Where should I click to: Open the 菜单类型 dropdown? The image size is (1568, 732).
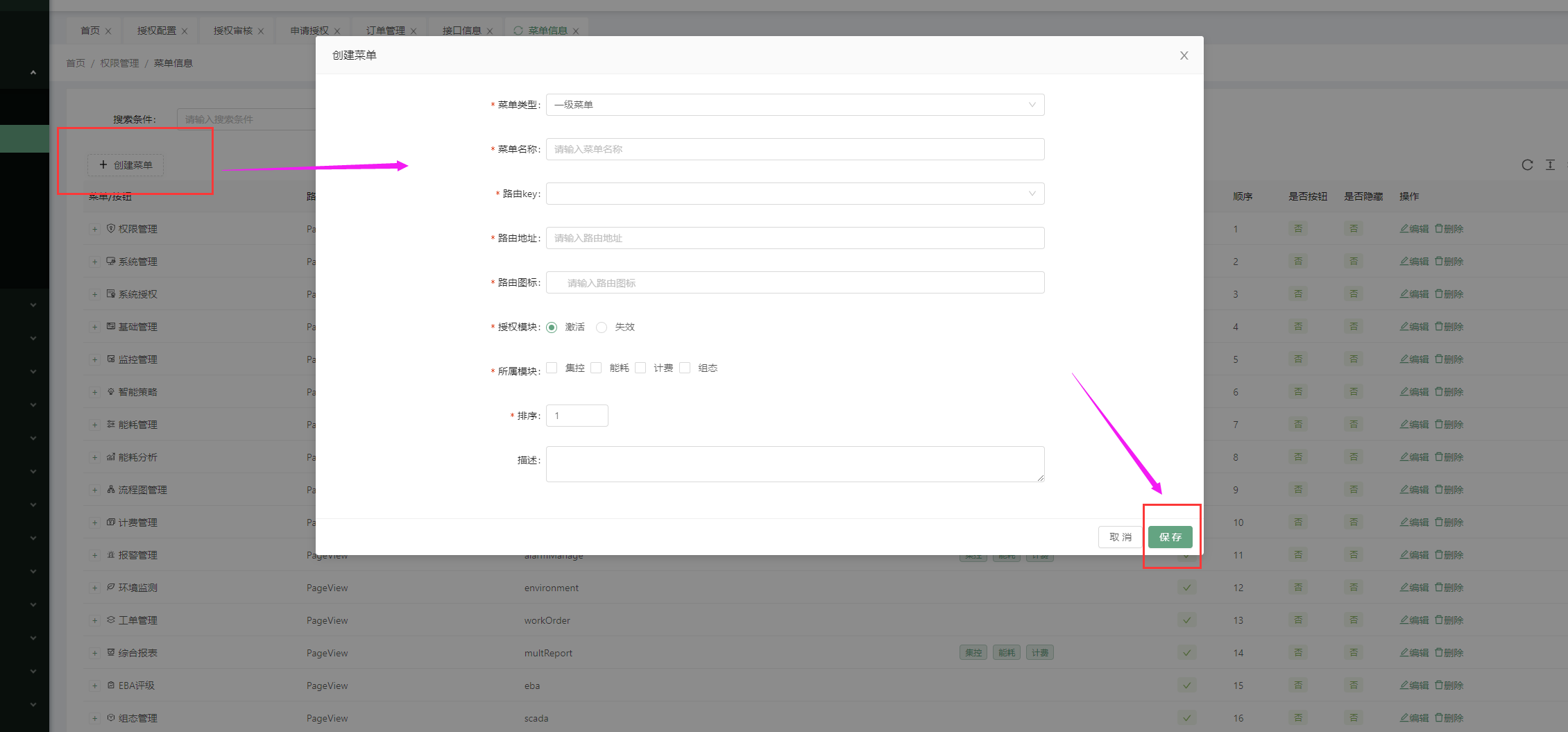(795, 105)
